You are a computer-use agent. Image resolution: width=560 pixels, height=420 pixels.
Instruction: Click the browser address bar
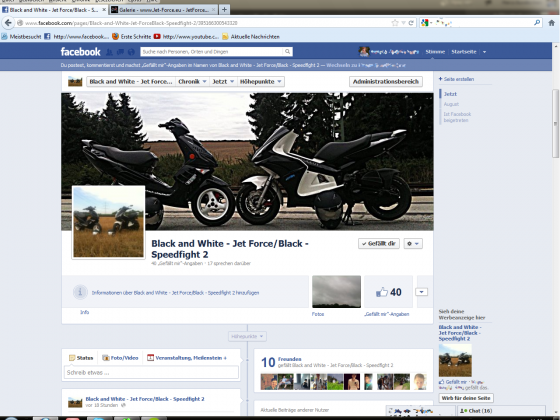(204, 23)
